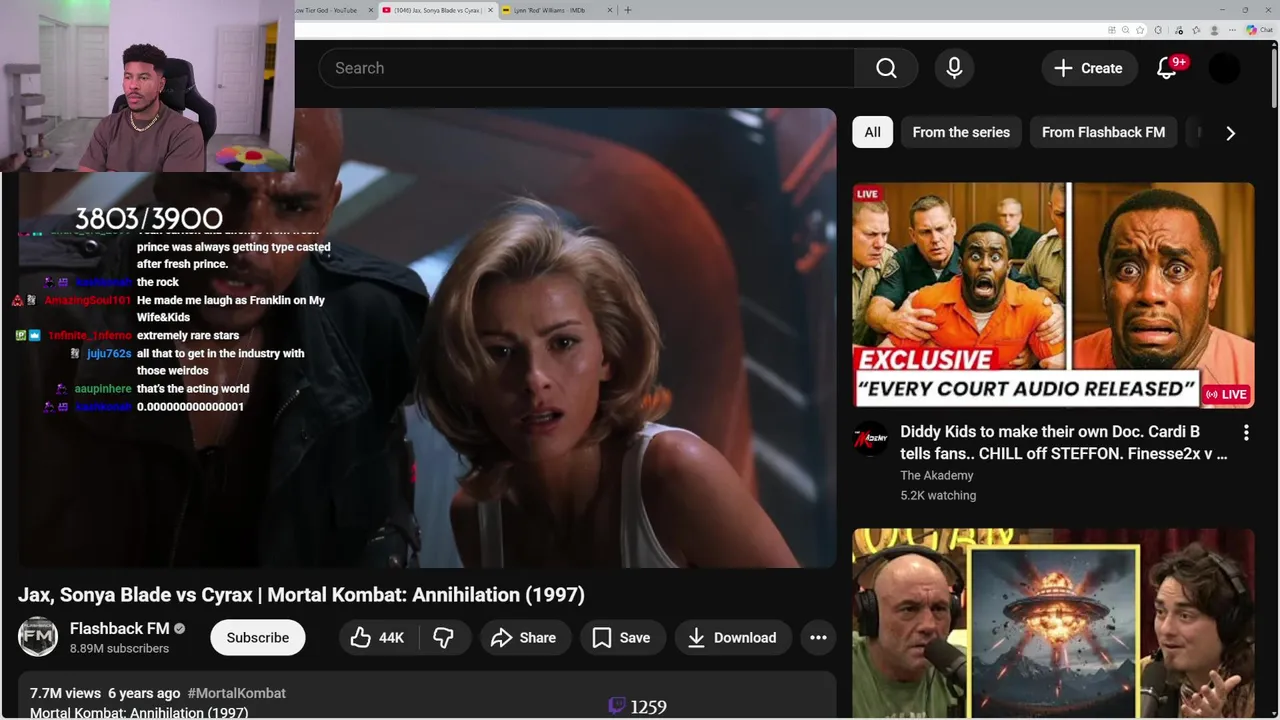Open Flashback FM channel name

[x=120, y=628]
